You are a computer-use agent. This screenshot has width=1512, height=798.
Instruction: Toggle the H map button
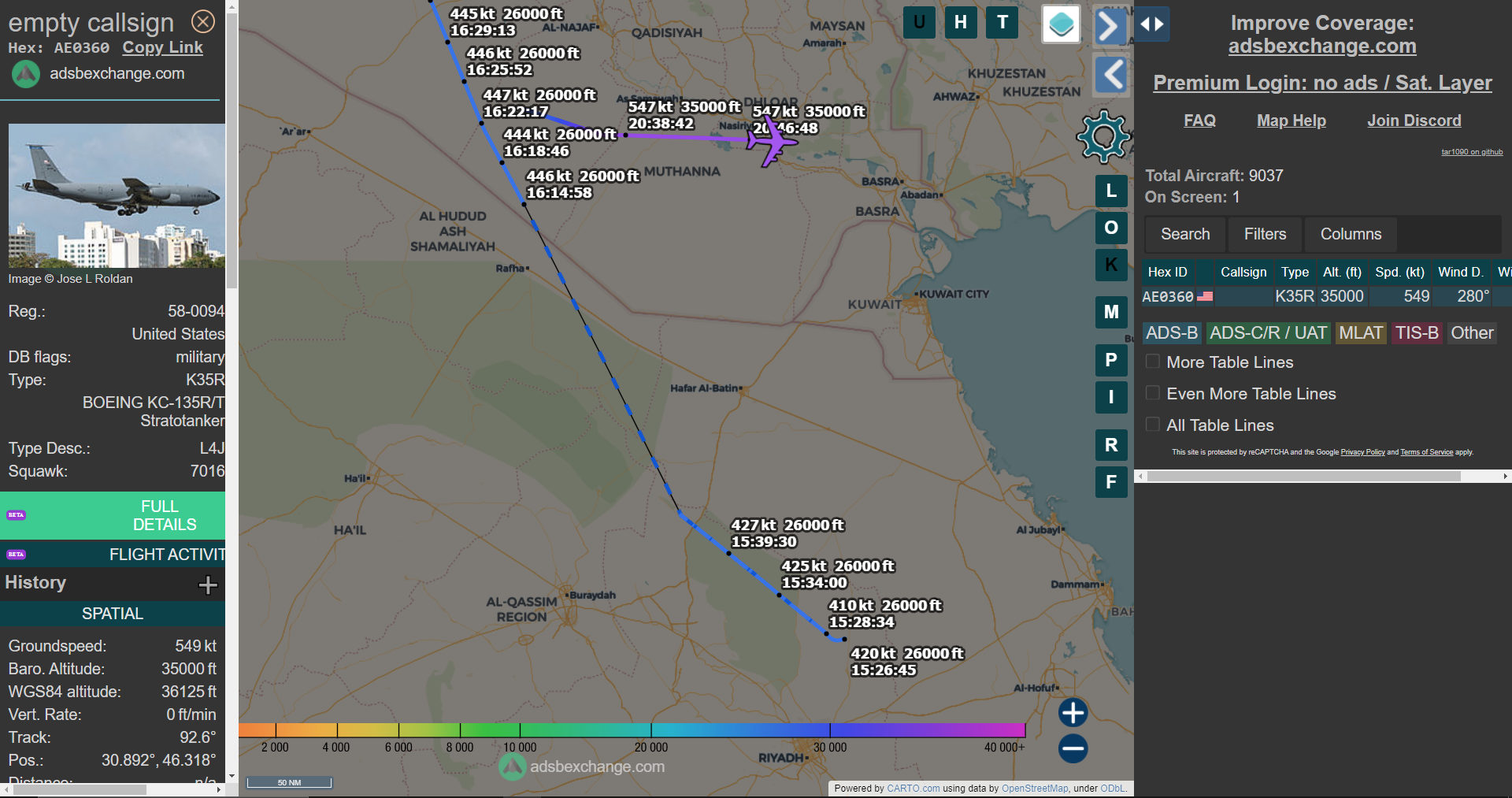click(961, 22)
